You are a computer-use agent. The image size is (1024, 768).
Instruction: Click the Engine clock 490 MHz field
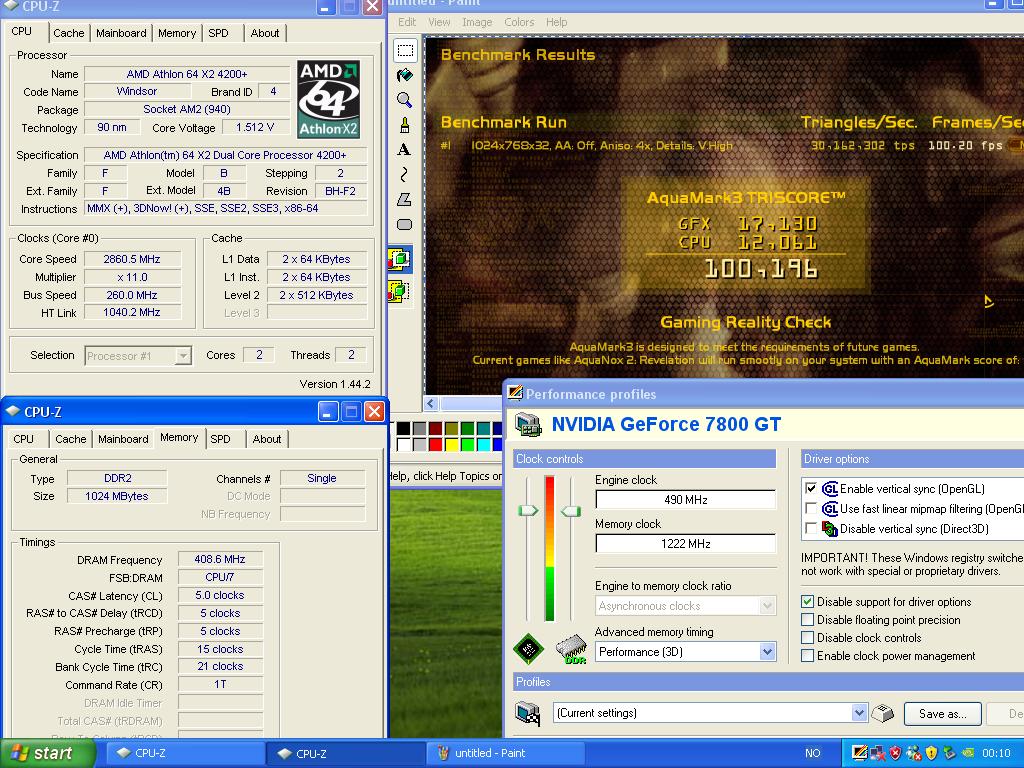(x=686, y=500)
